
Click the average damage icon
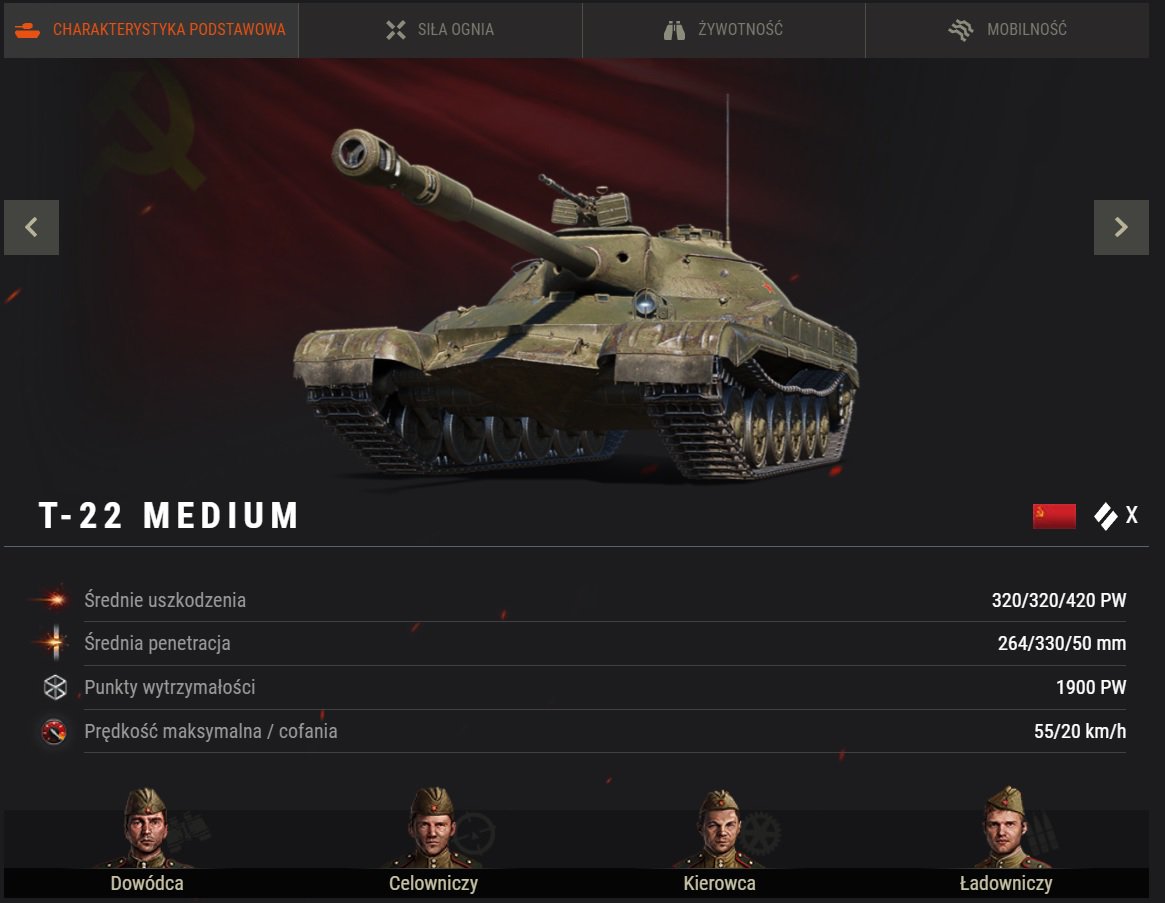[x=53, y=599]
